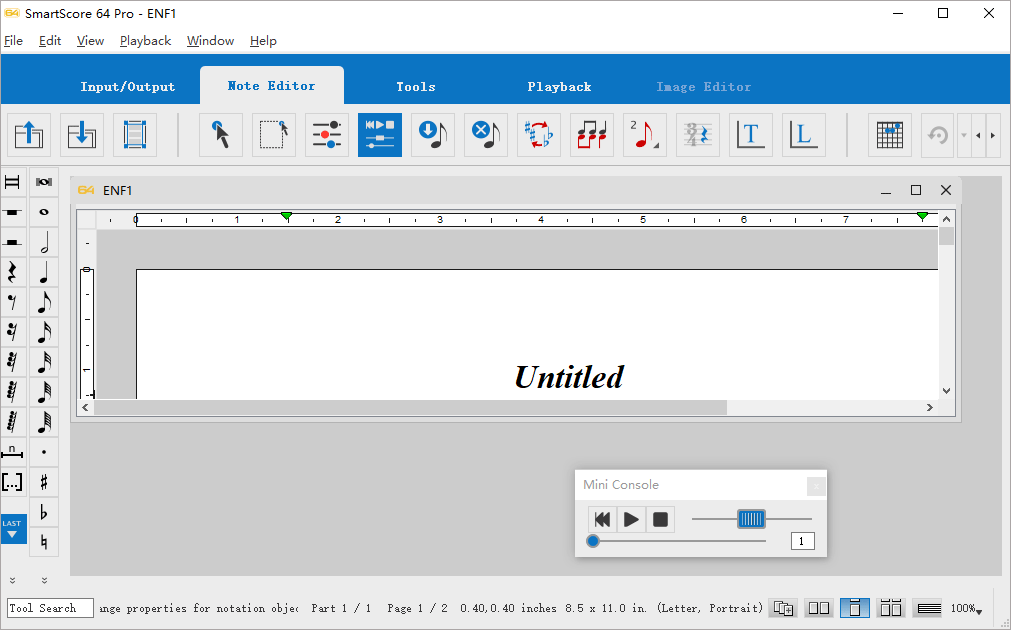The width and height of the screenshot is (1011, 630).
Task: Switch to the Tools tab
Action: pos(416,86)
